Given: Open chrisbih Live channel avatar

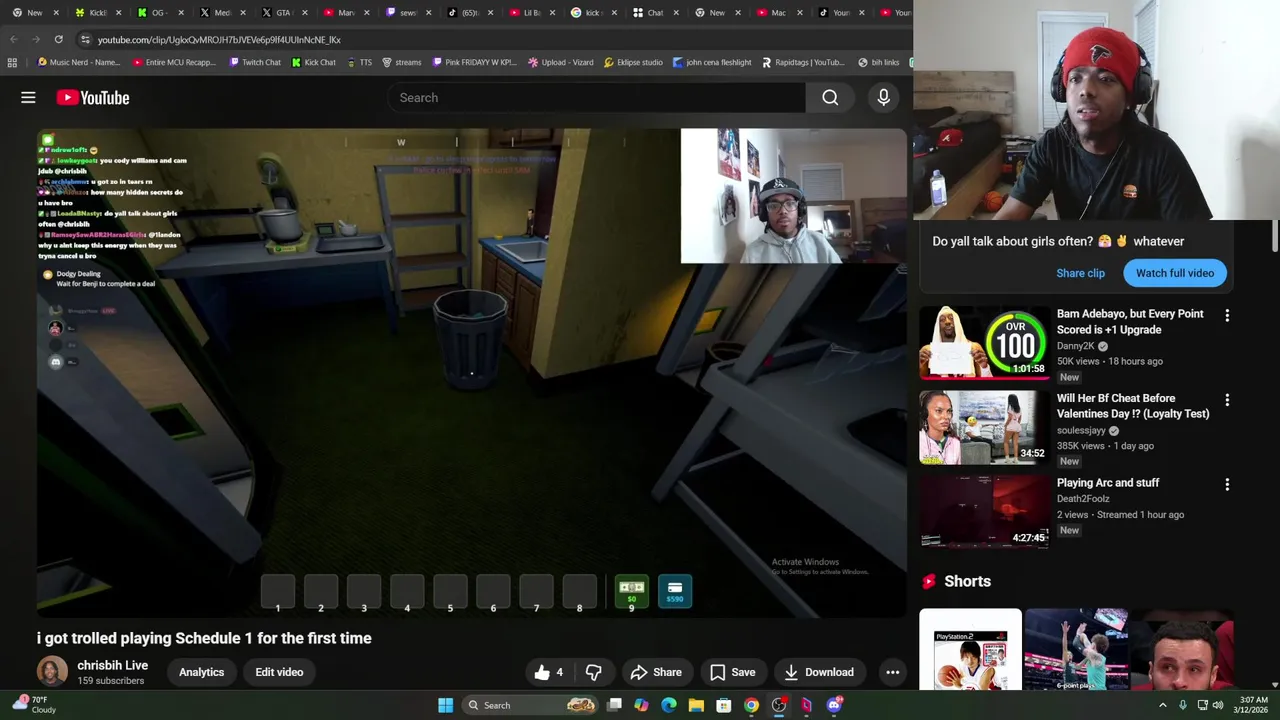Looking at the screenshot, I should coord(52,672).
